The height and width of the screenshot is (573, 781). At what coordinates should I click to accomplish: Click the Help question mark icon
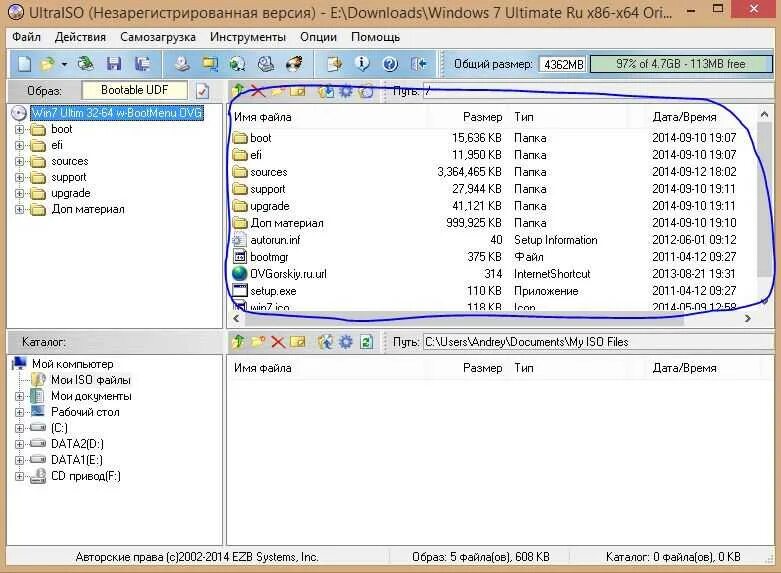[390, 64]
